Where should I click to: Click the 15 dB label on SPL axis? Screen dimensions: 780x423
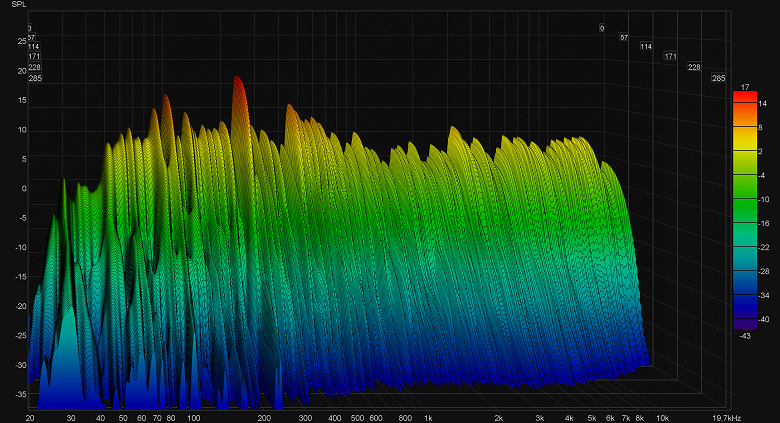[x=22, y=100]
